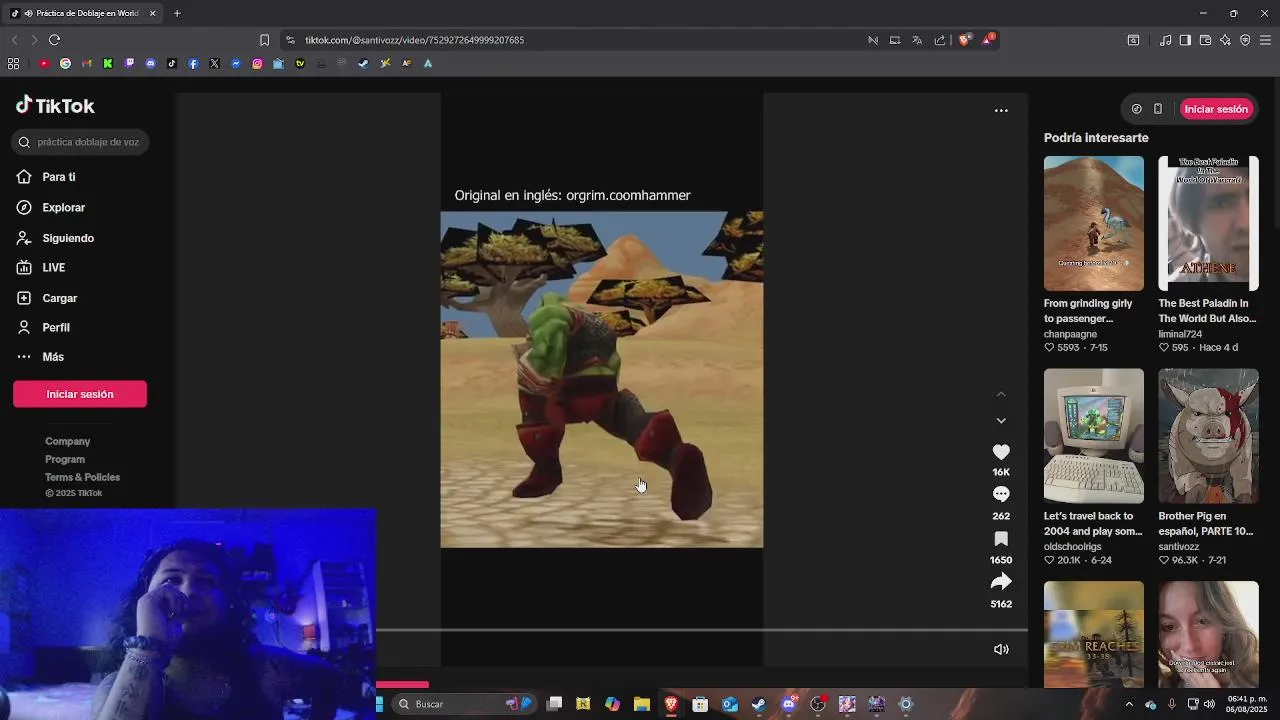Open the Terms & Policies link
The width and height of the screenshot is (1280, 720).
(82, 477)
